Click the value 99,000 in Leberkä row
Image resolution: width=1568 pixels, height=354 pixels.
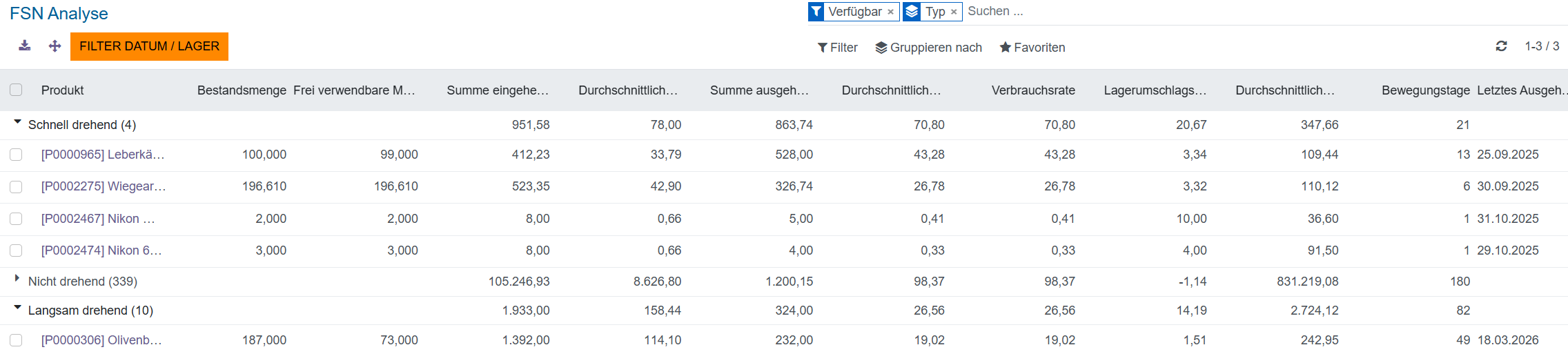[x=399, y=155]
